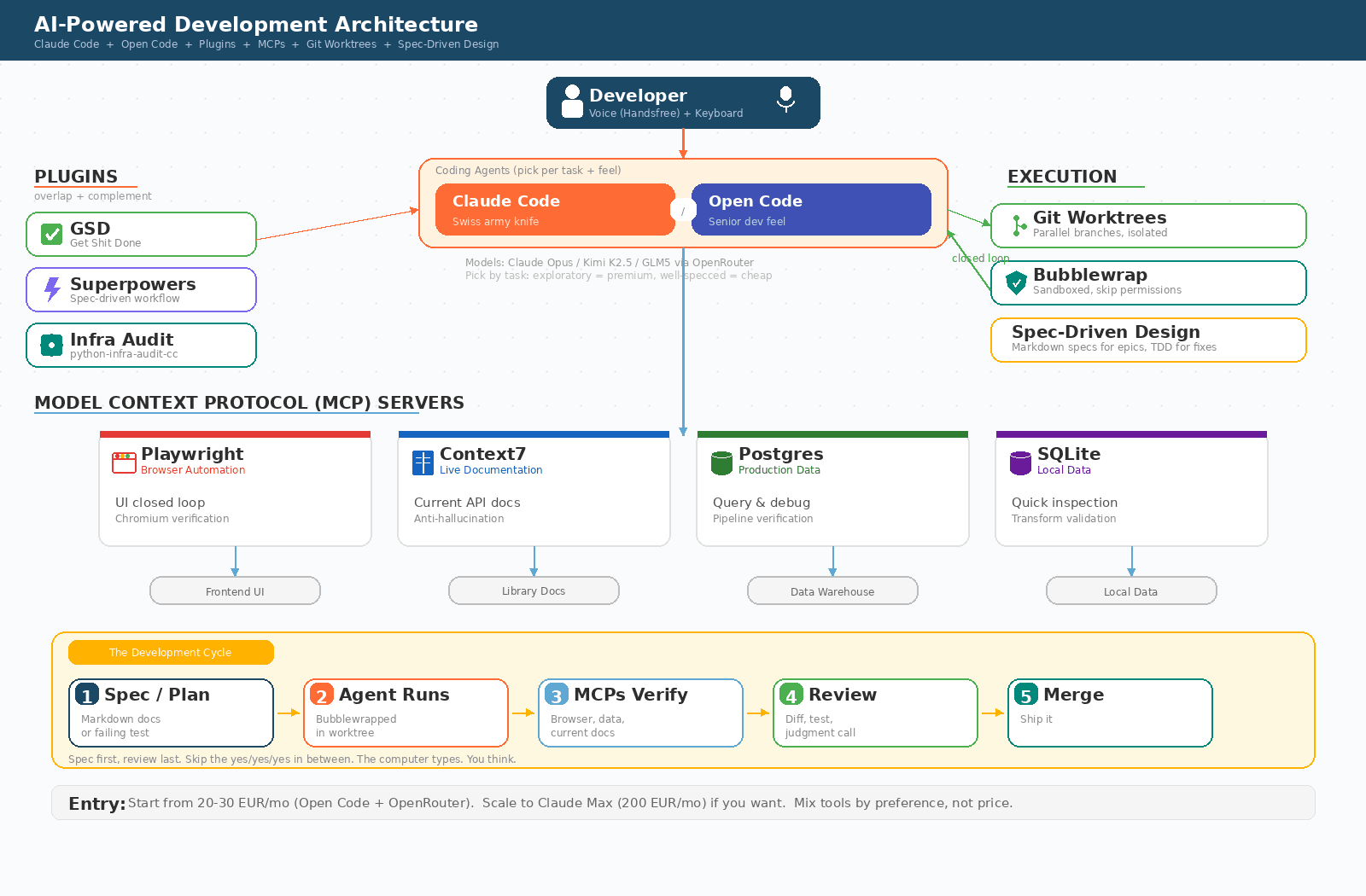The height and width of the screenshot is (896, 1366).
Task: Click 'Current API docs' text in Context7 card
Action: 467,503
